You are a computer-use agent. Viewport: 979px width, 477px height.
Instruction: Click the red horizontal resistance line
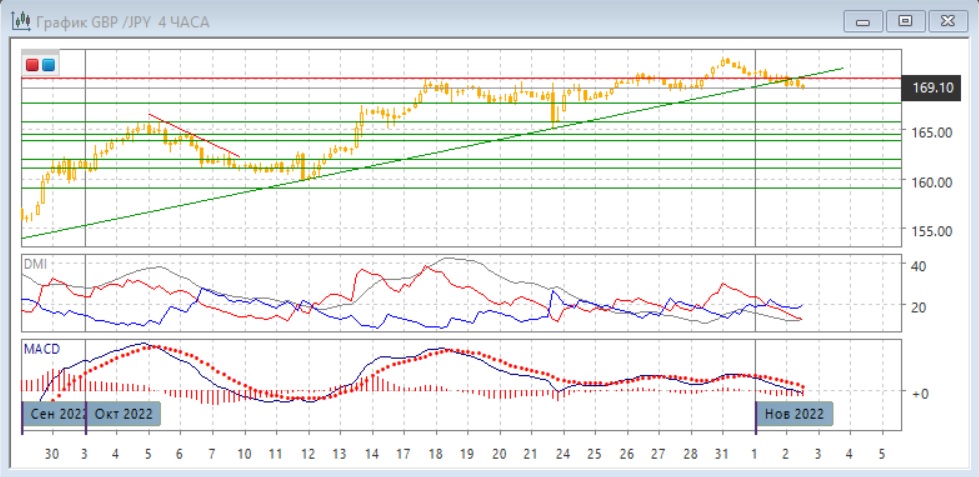[x=300, y=77]
